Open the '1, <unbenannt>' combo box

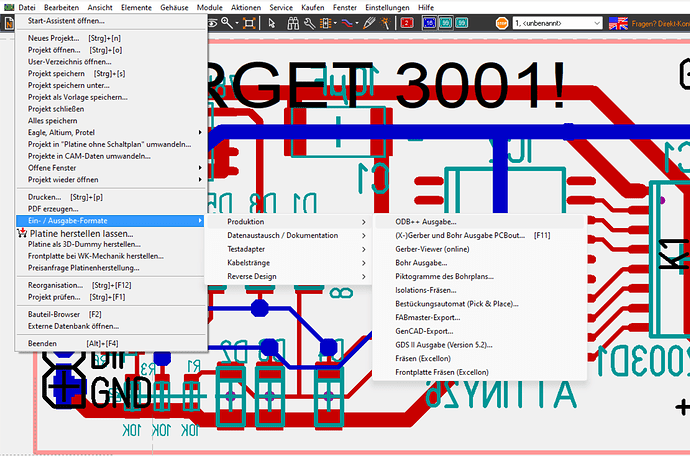pos(557,23)
